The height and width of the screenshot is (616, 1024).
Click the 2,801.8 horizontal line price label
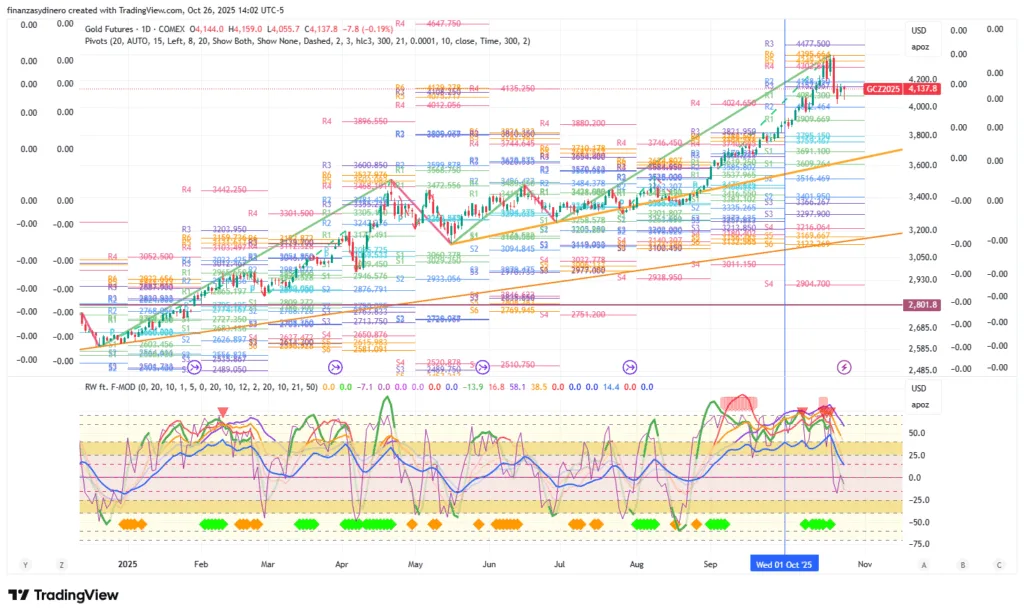tap(922, 304)
